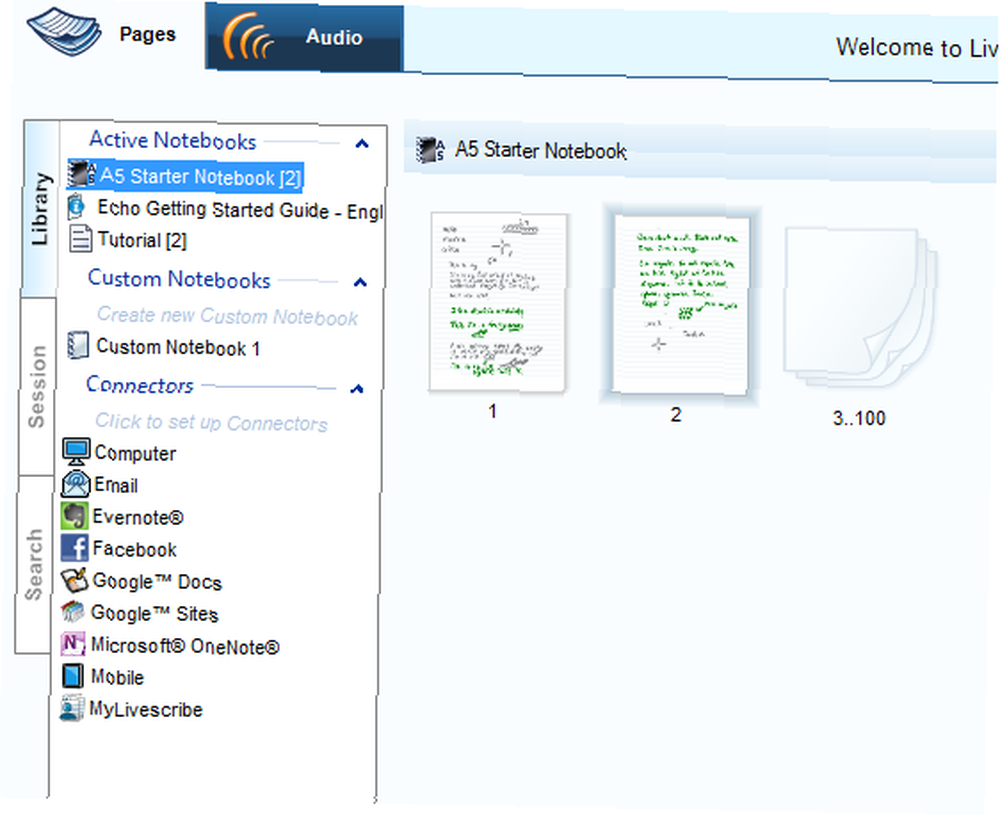This screenshot has height=818, width=1000.
Task: Select the 'Mobile' connector label
Action: click(x=117, y=677)
